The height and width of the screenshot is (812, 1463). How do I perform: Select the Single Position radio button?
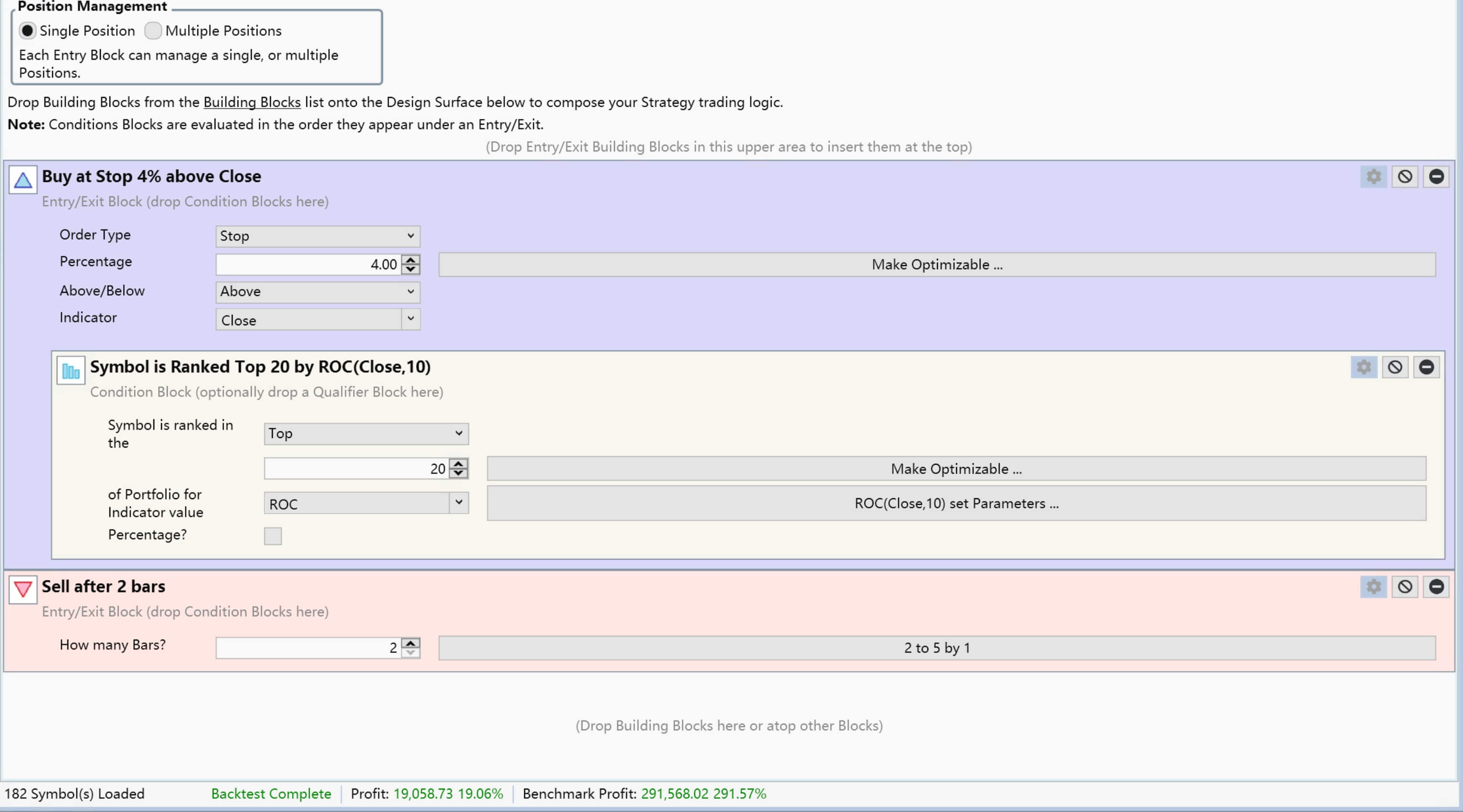click(x=27, y=31)
